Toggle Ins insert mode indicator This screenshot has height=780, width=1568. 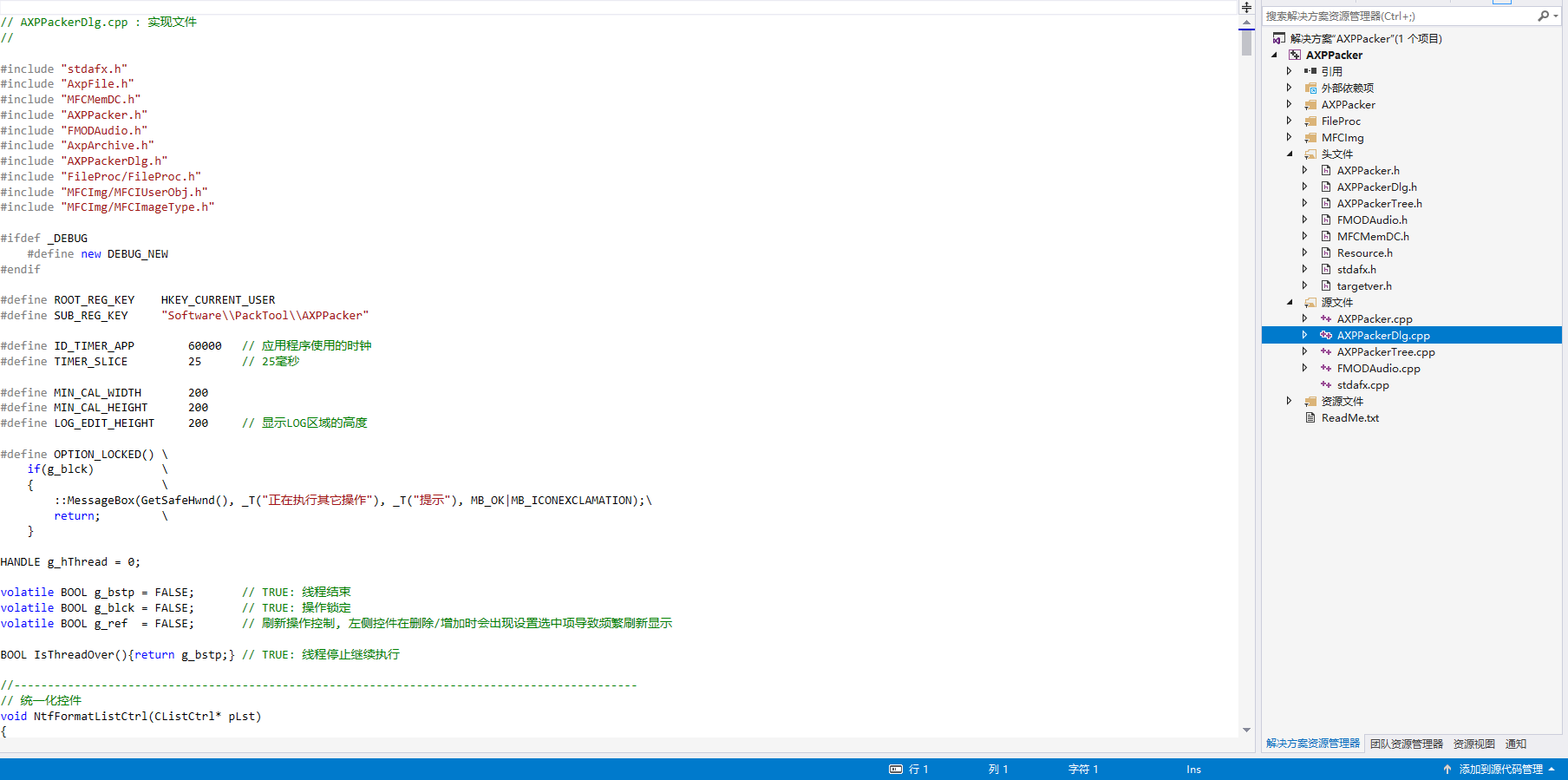pos(1193,769)
